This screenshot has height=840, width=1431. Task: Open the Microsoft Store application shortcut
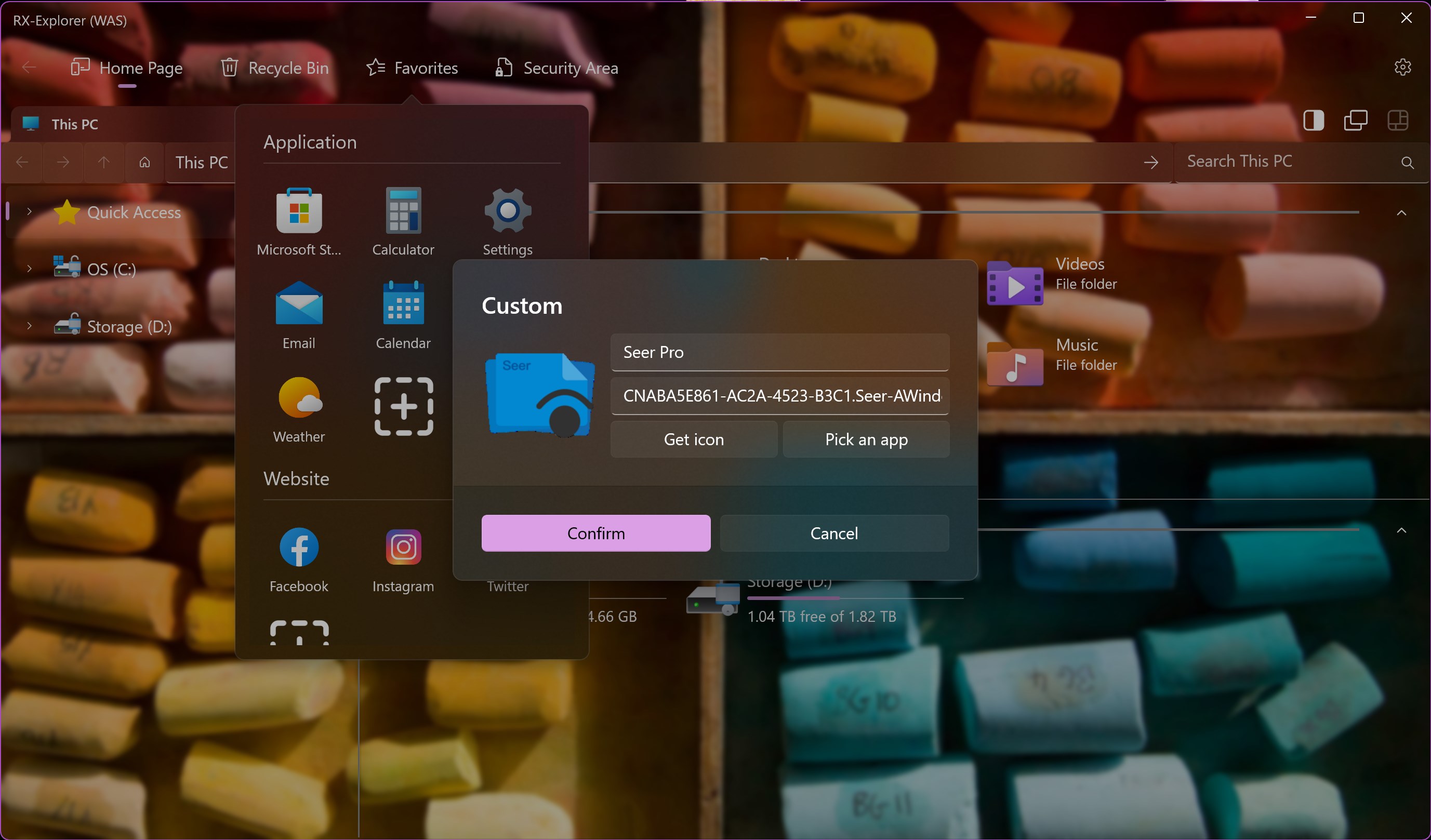[x=299, y=212]
